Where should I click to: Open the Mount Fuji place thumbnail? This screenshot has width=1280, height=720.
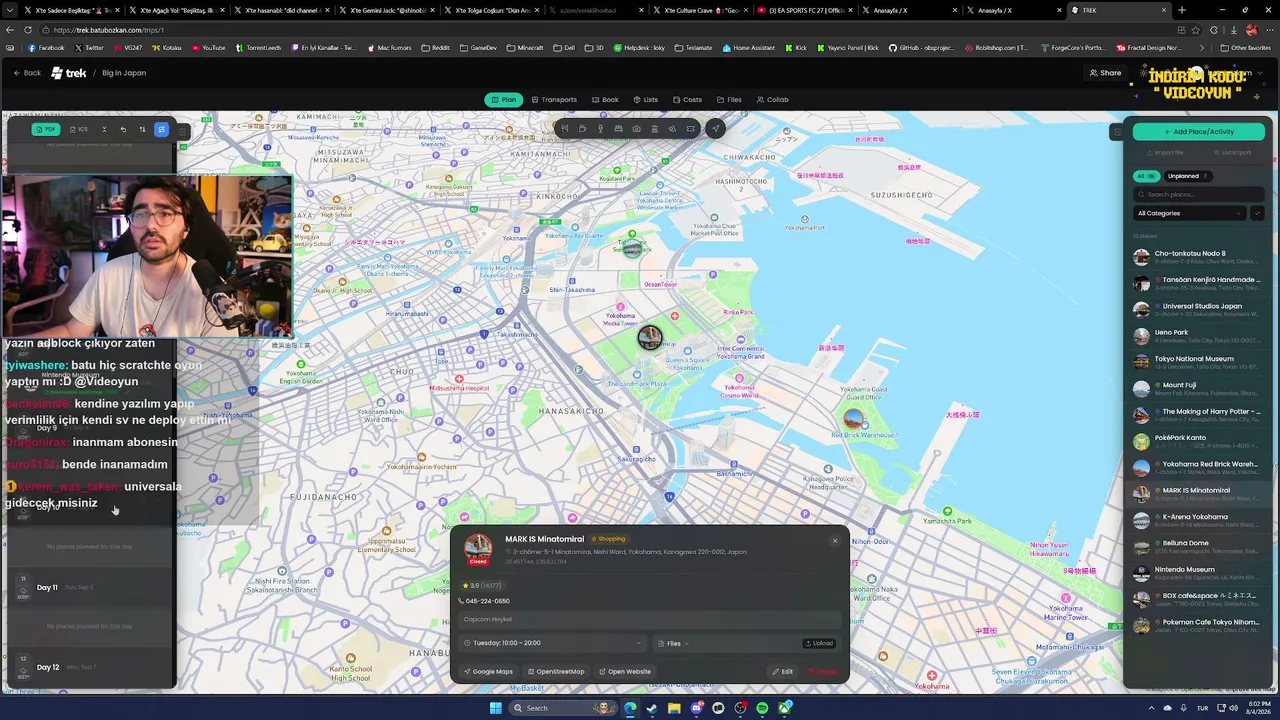tap(1141, 389)
